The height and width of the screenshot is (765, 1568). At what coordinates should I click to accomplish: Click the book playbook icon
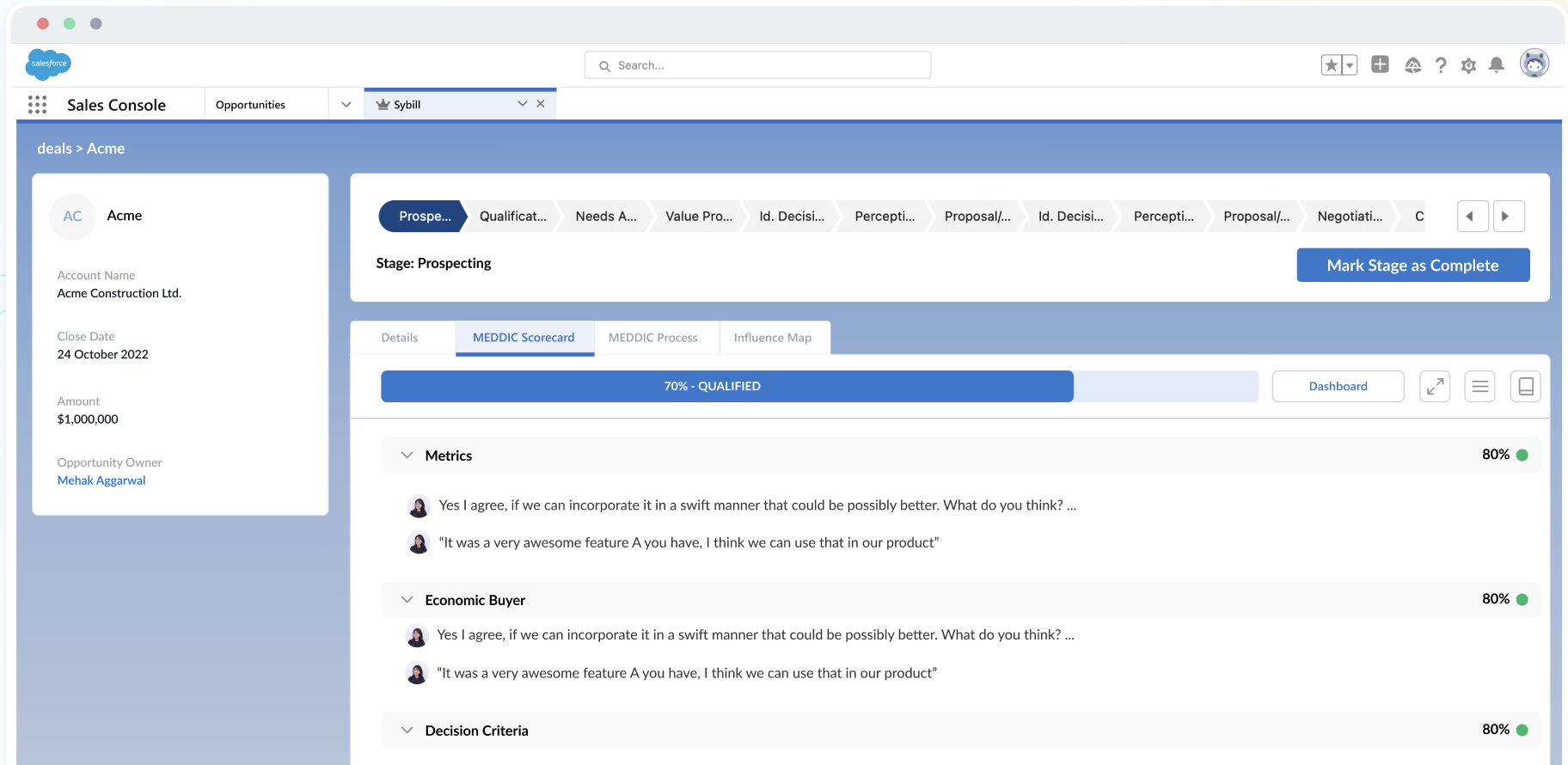pos(1526,387)
